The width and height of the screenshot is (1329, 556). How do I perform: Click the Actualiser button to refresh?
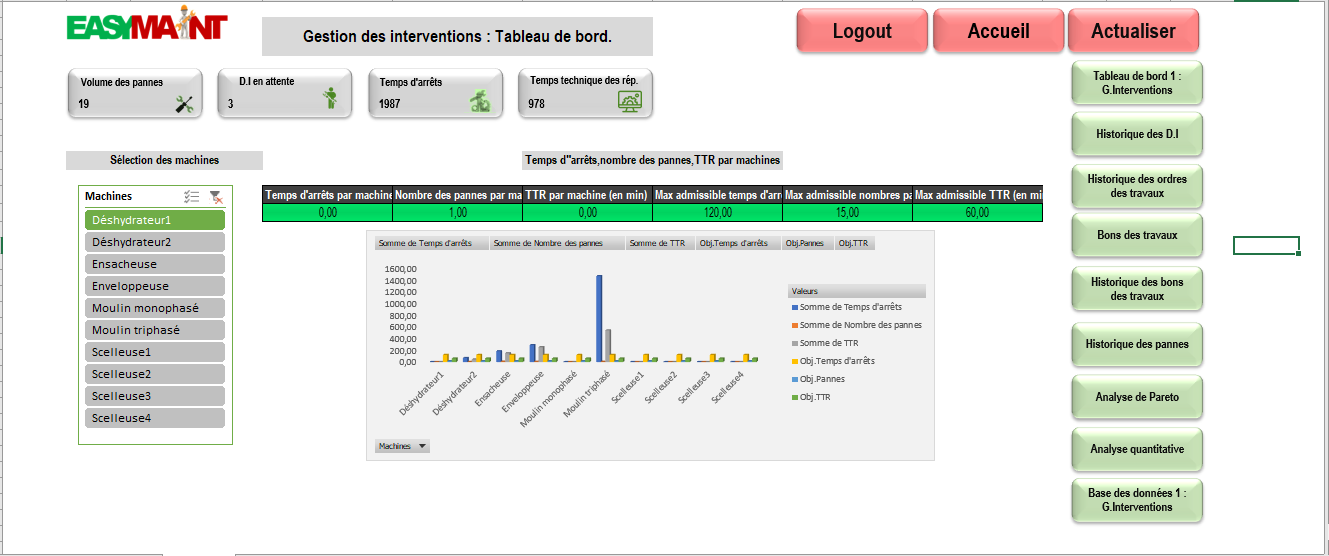click(1133, 31)
